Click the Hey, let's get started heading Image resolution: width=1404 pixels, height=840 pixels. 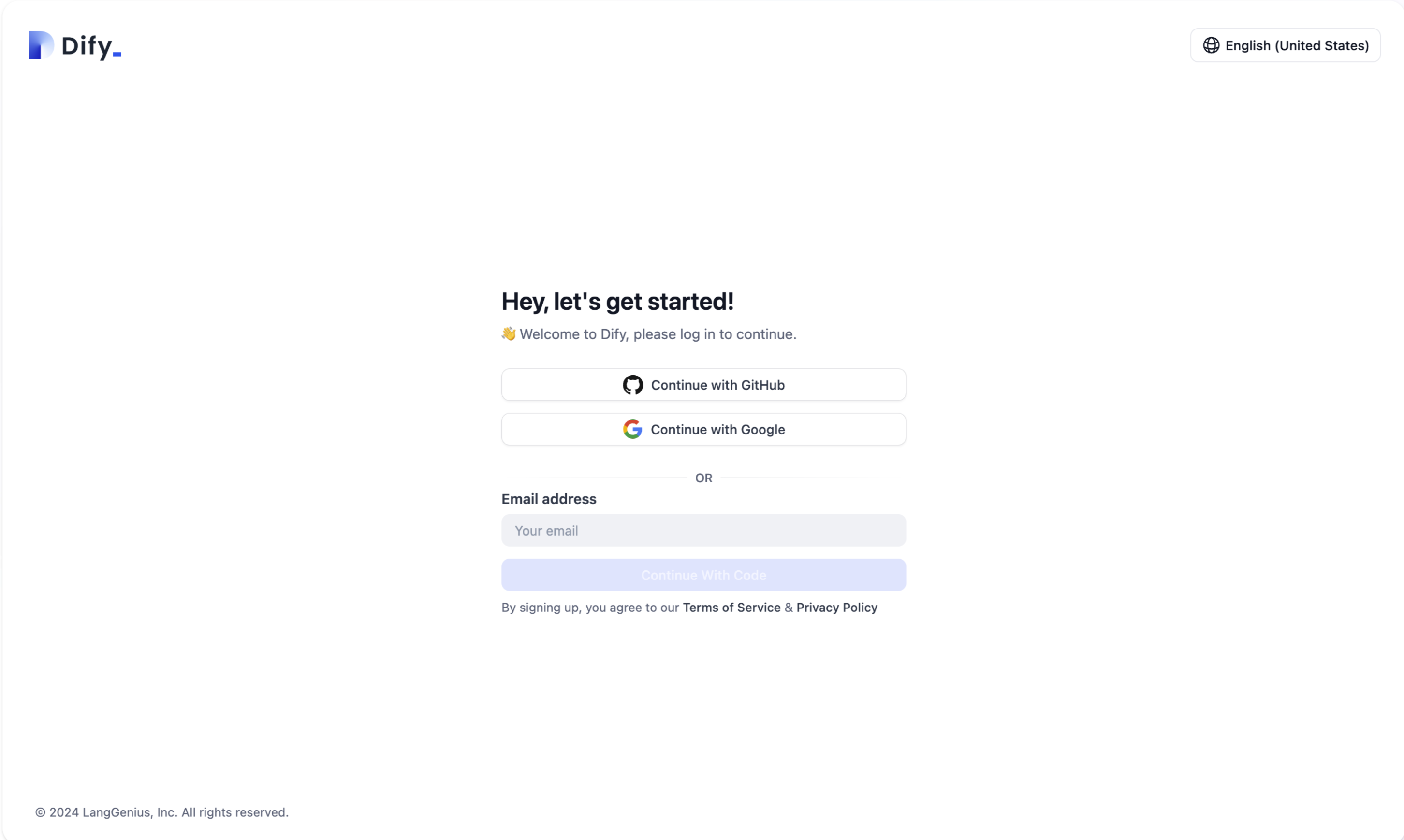coord(617,302)
